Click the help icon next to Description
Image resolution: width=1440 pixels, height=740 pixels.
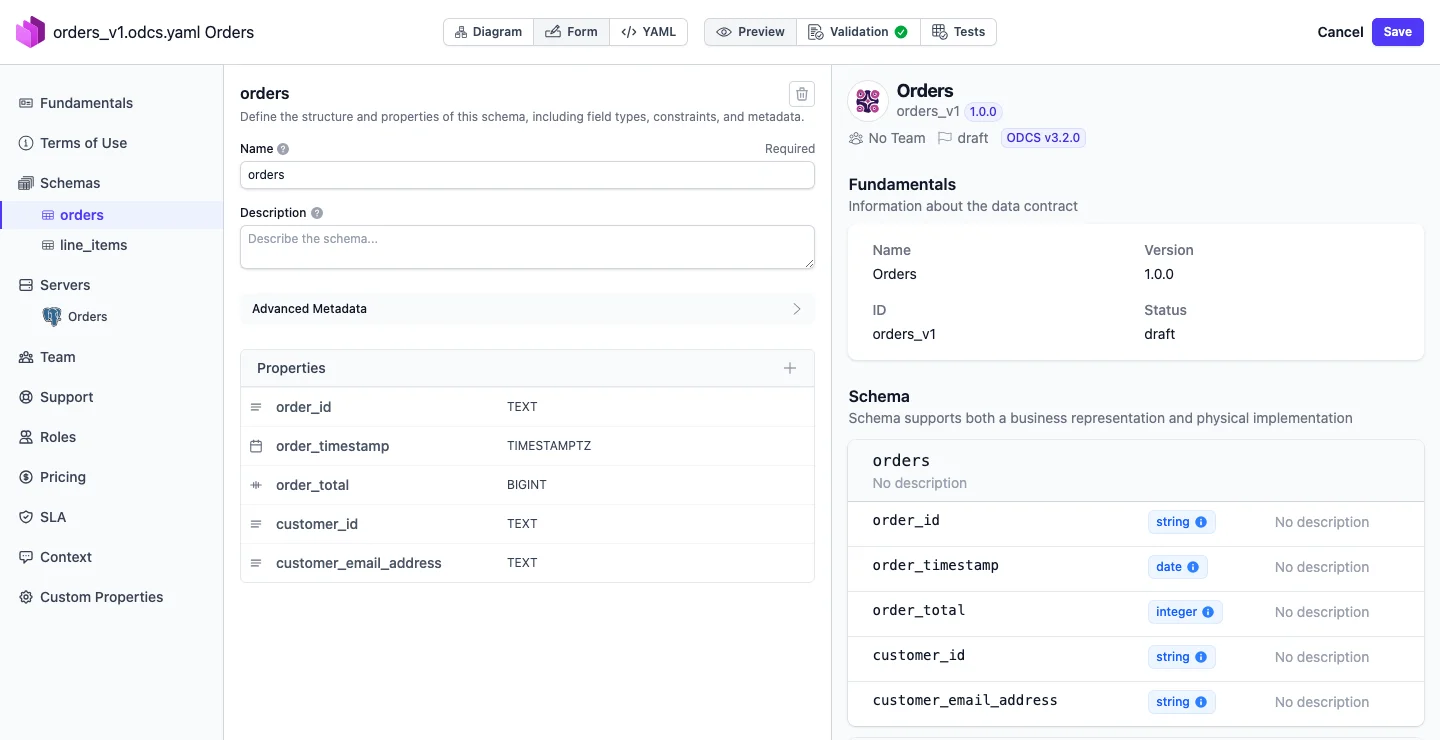tap(317, 213)
